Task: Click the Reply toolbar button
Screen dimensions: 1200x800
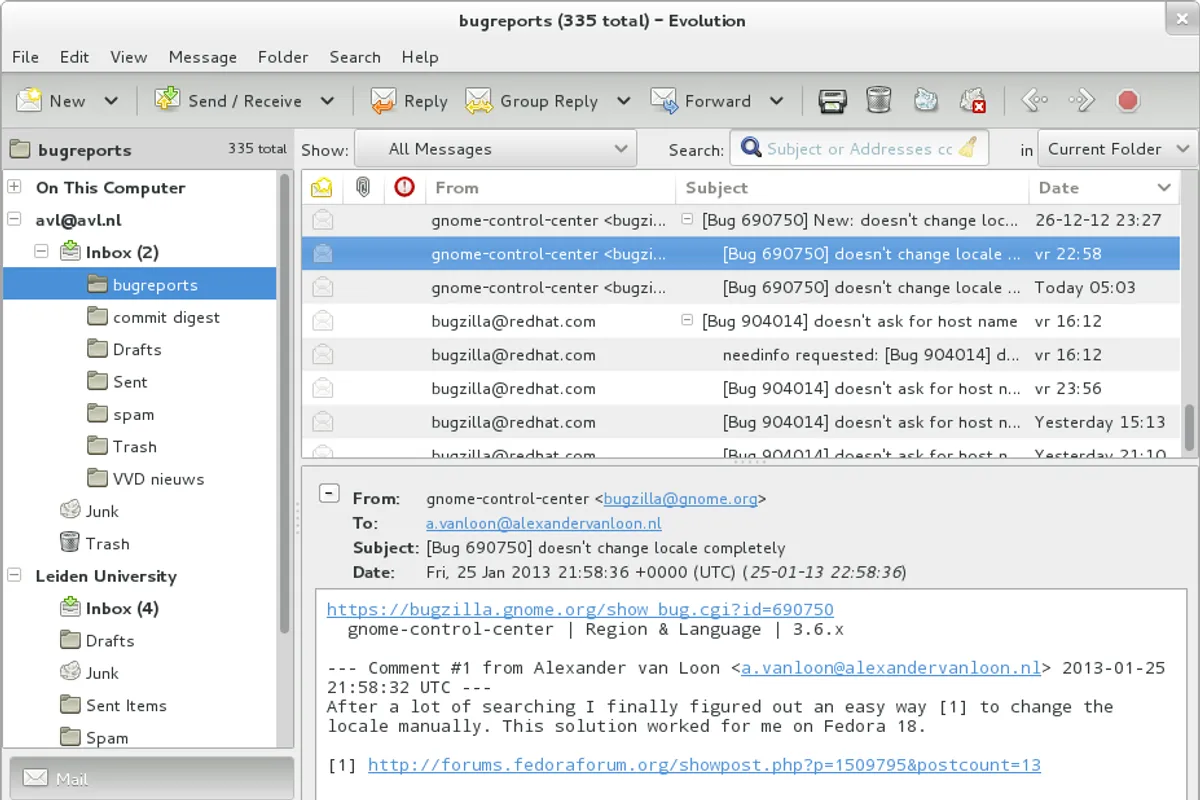Action: pos(409,100)
